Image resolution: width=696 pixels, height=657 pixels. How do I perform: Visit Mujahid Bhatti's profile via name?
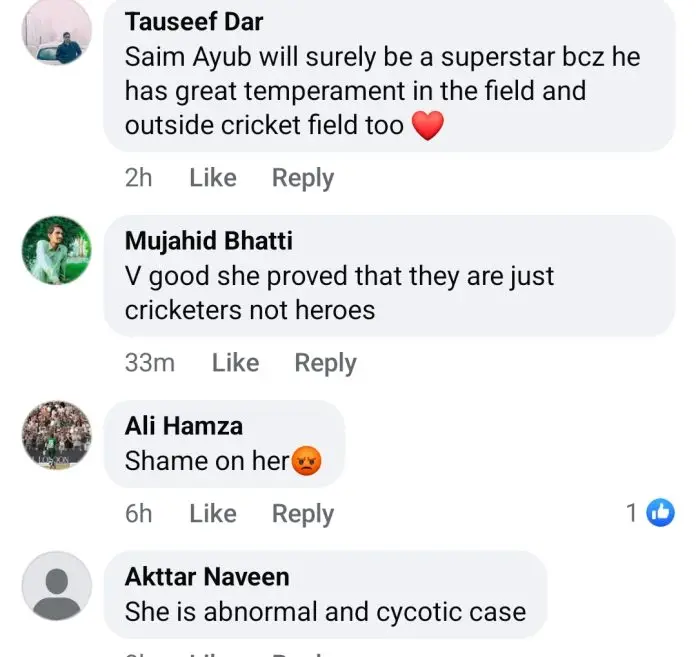209,240
